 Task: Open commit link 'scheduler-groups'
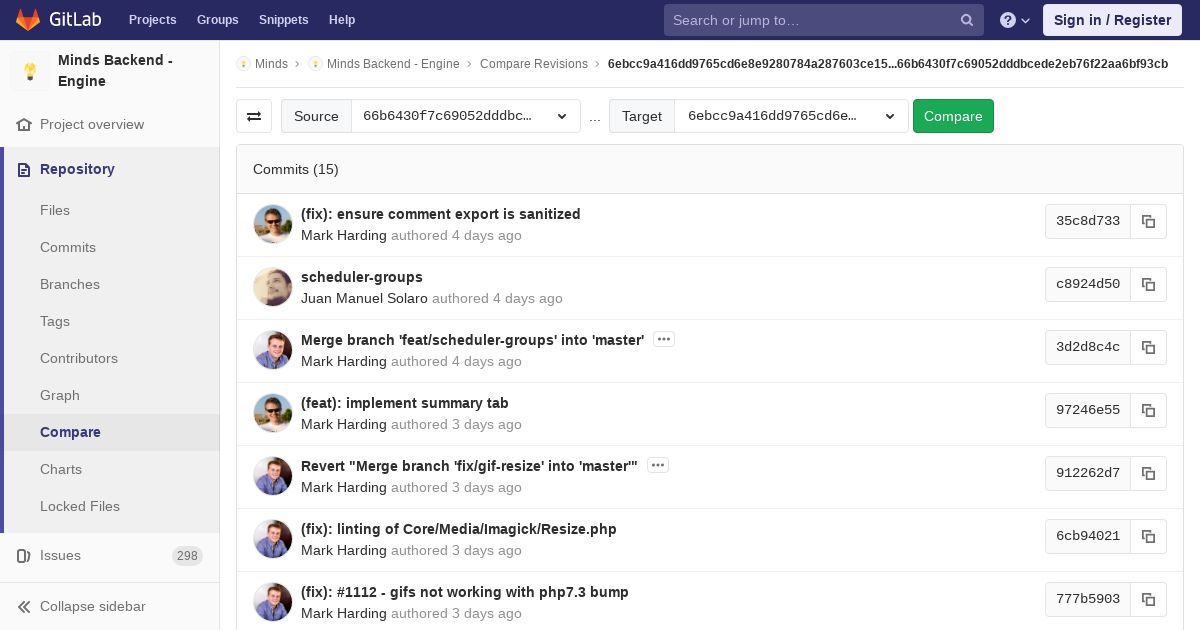361,277
